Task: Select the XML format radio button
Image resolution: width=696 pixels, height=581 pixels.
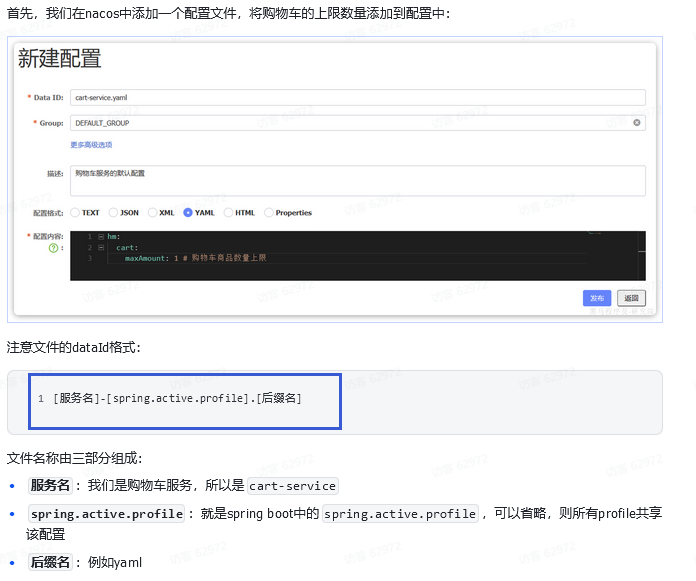Action: [x=152, y=213]
